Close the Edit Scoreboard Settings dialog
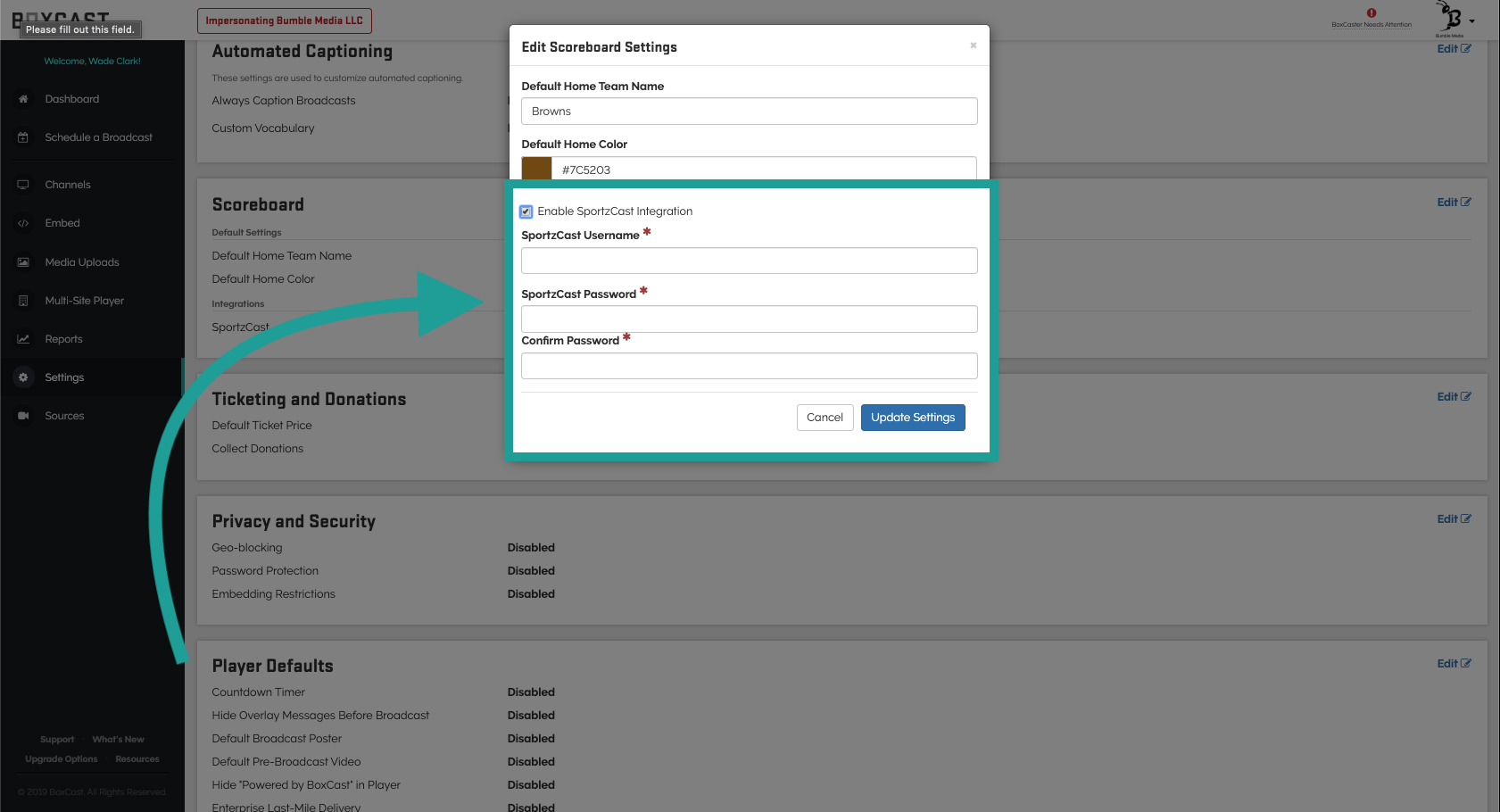1500x812 pixels. (973, 46)
